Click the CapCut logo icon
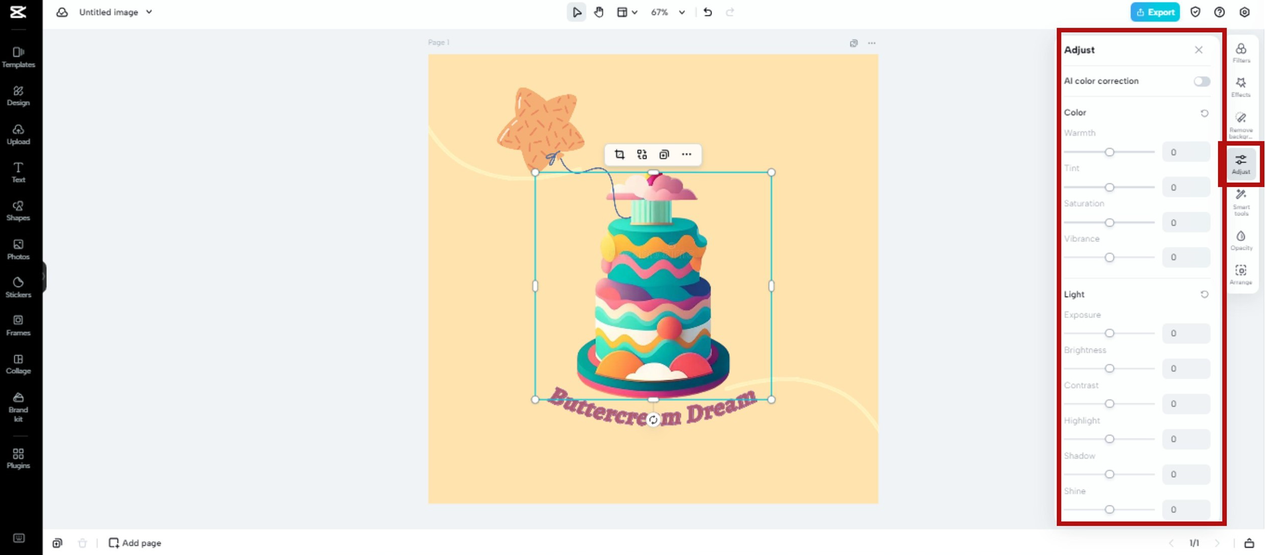Image resolution: width=1265 pixels, height=555 pixels. (19, 12)
